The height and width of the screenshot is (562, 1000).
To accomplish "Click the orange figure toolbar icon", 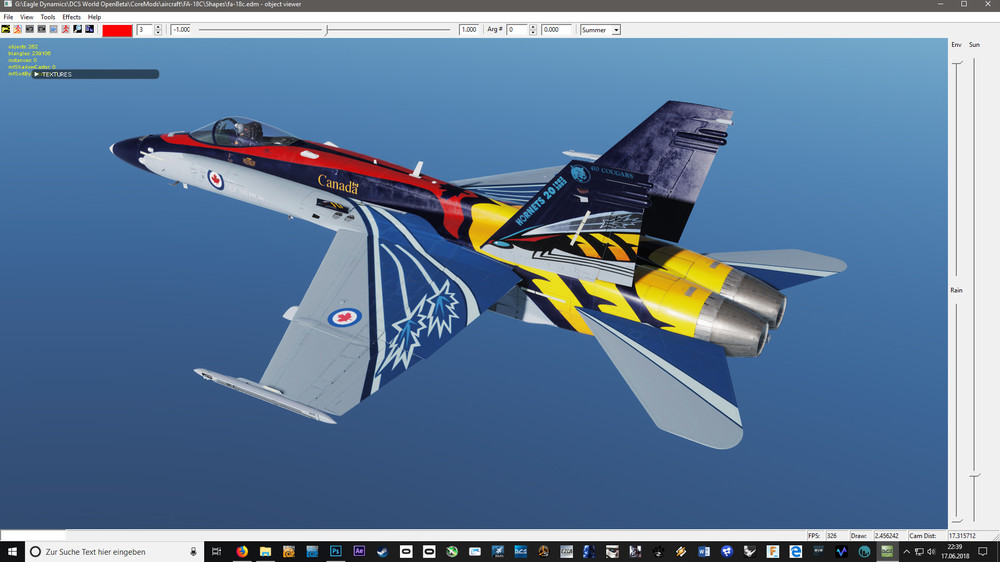I will point(18,29).
